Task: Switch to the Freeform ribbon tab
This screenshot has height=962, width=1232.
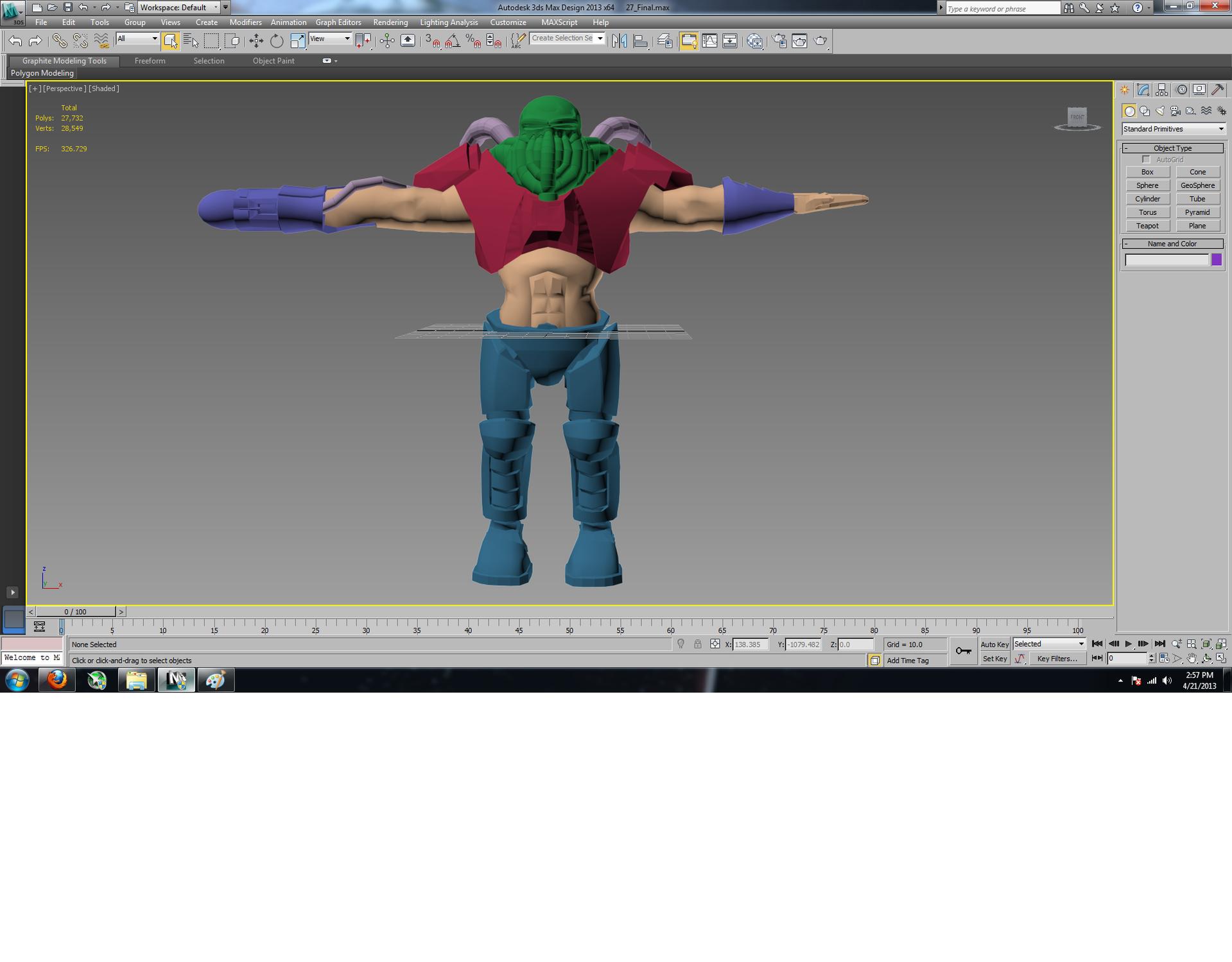Action: [150, 61]
